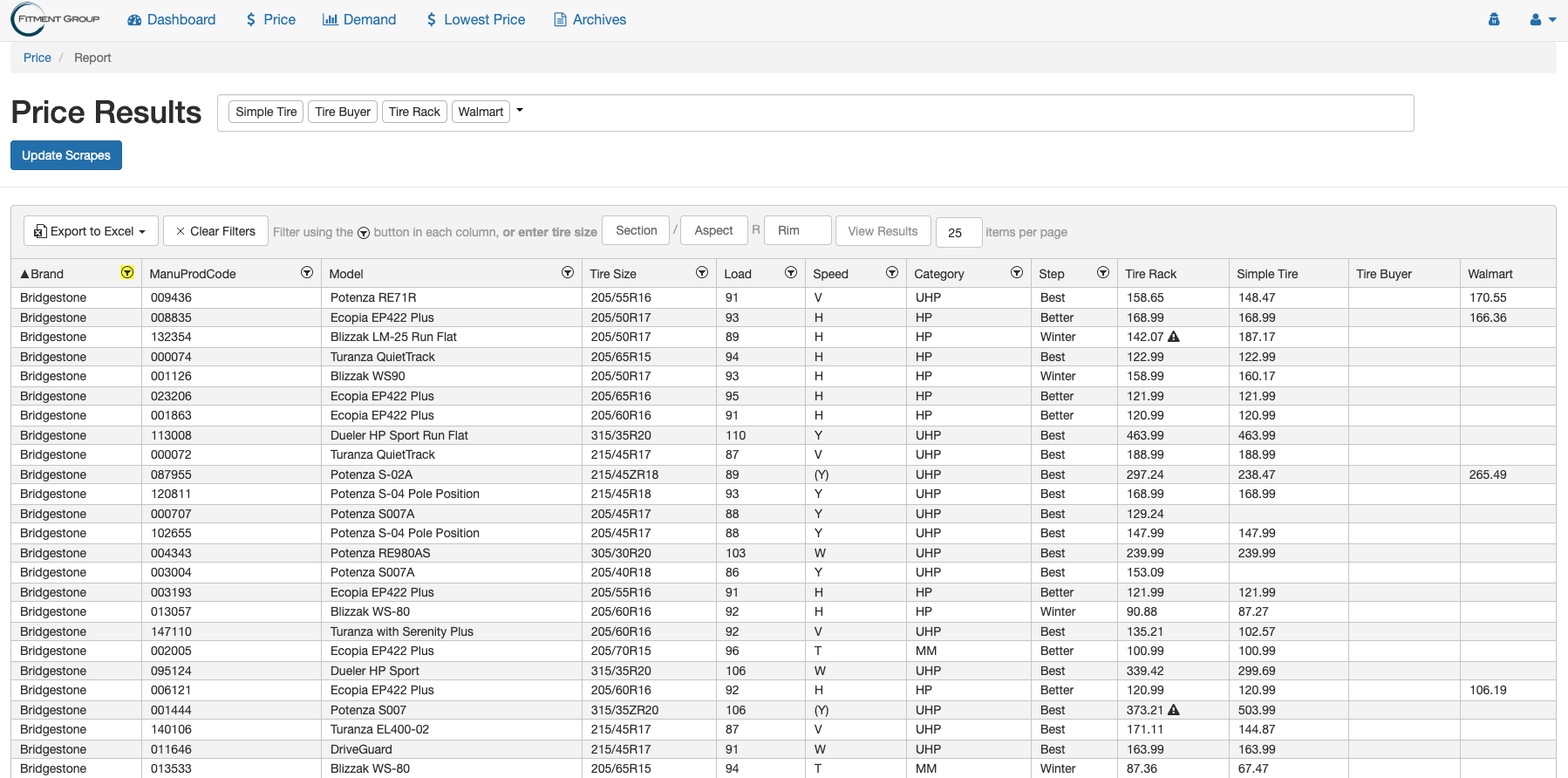Image resolution: width=1568 pixels, height=778 pixels.
Task: Click the Simple Tire price 503.99
Action: tap(1257, 710)
